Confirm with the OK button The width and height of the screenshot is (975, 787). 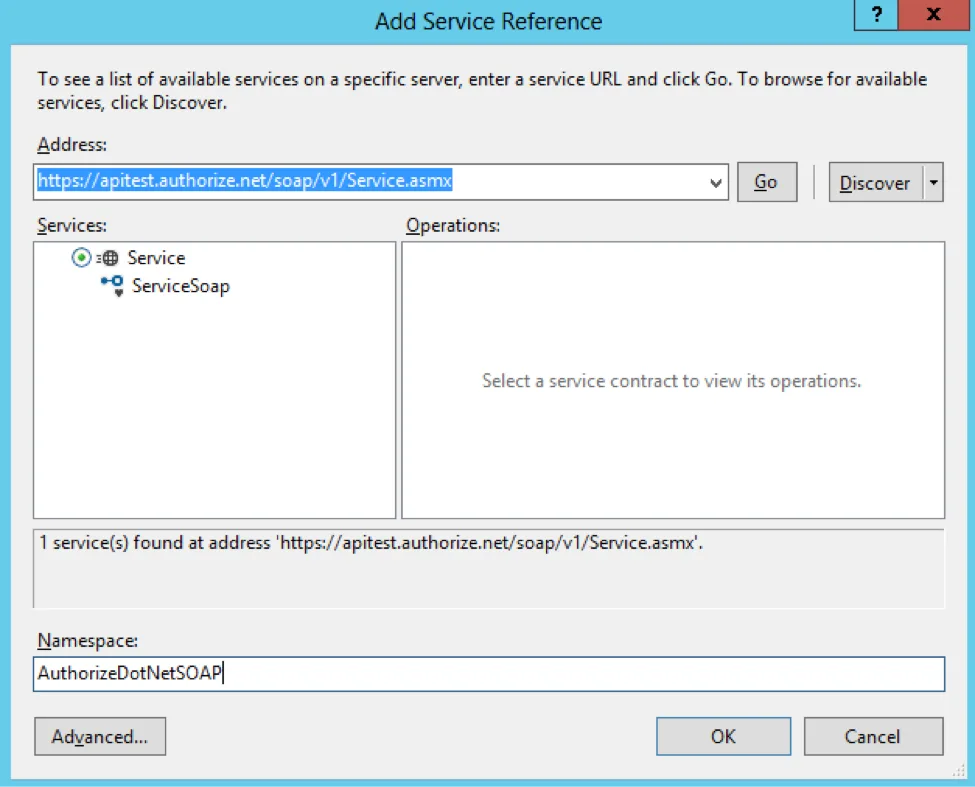tap(723, 737)
